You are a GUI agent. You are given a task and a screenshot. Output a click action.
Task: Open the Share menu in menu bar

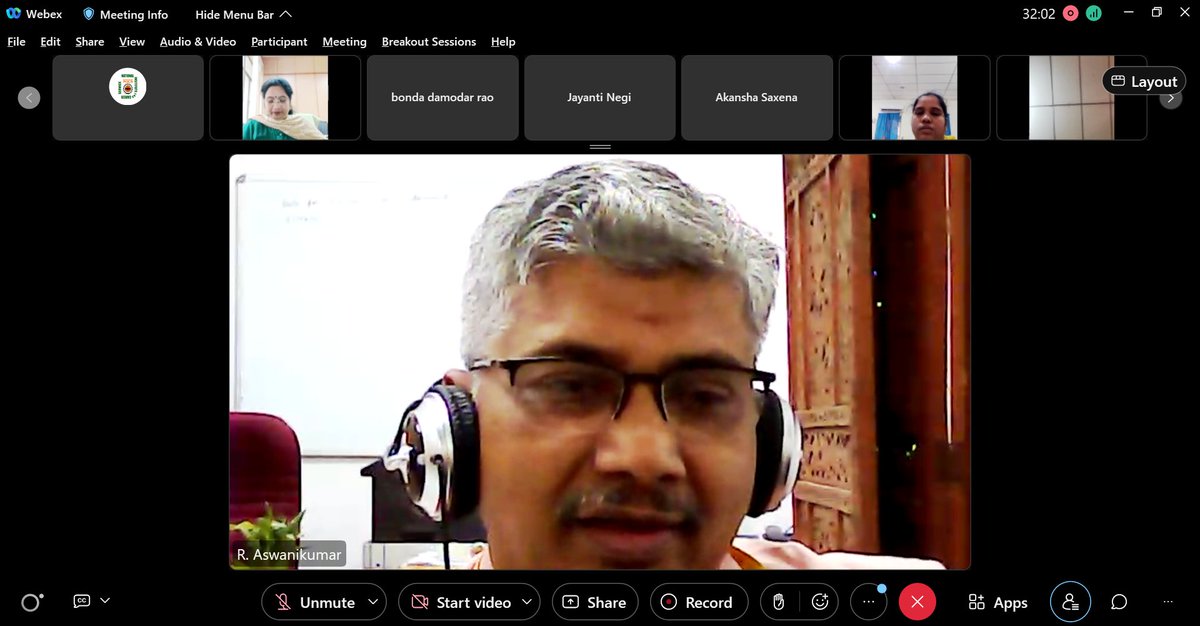coord(90,42)
